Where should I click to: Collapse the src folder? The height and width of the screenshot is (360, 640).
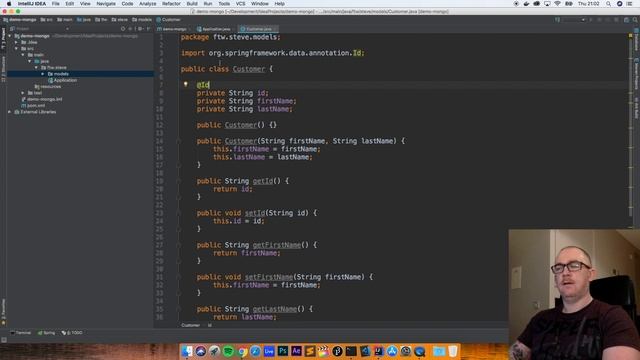(16, 49)
